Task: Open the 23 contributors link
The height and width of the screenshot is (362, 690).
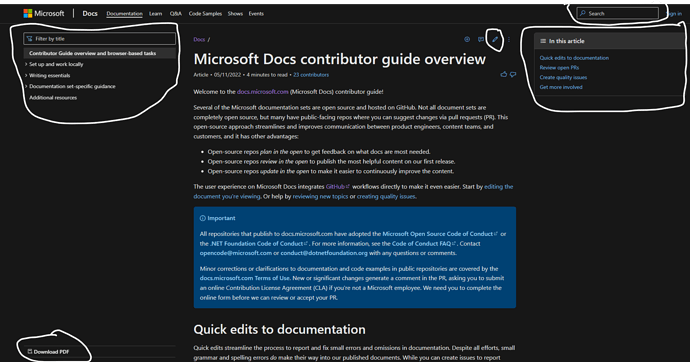Action: [x=311, y=75]
